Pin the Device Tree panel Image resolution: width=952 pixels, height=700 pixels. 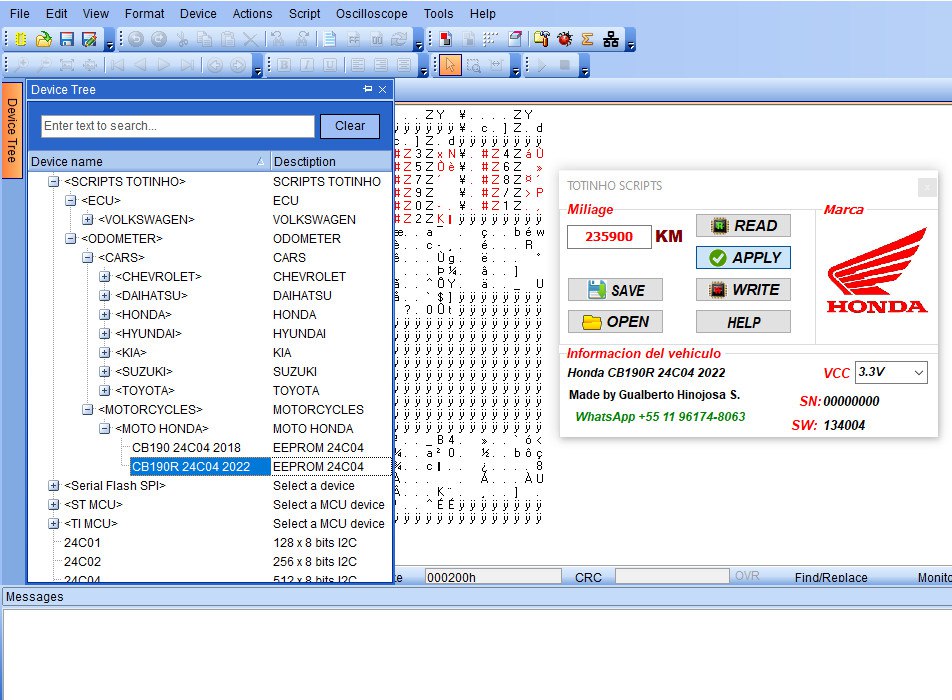(x=367, y=89)
